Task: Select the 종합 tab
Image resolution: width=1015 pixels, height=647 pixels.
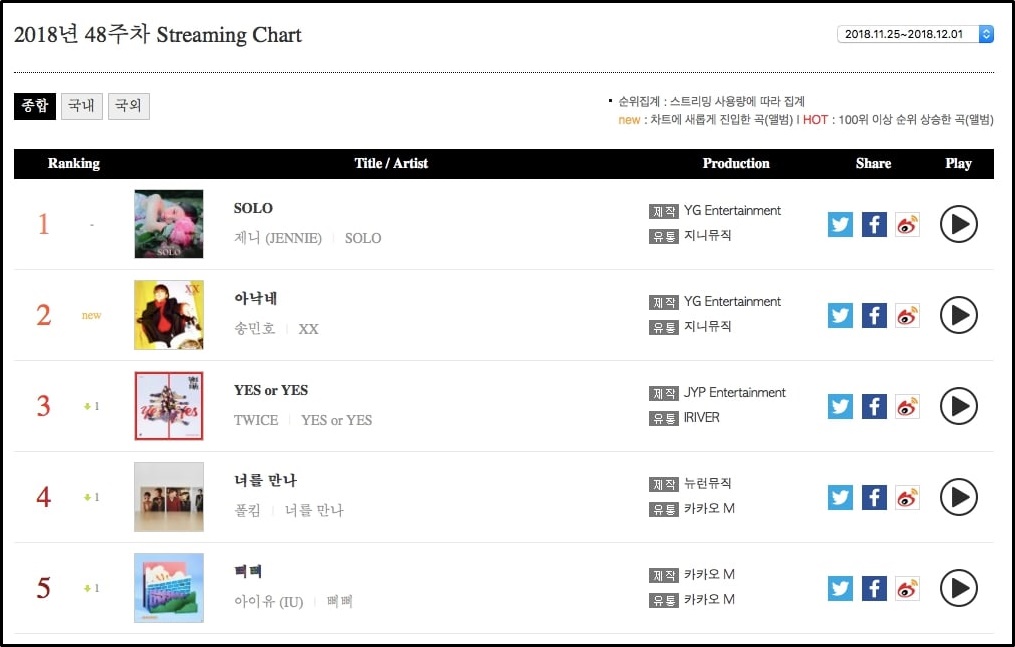Action: pyautogui.click(x=35, y=105)
